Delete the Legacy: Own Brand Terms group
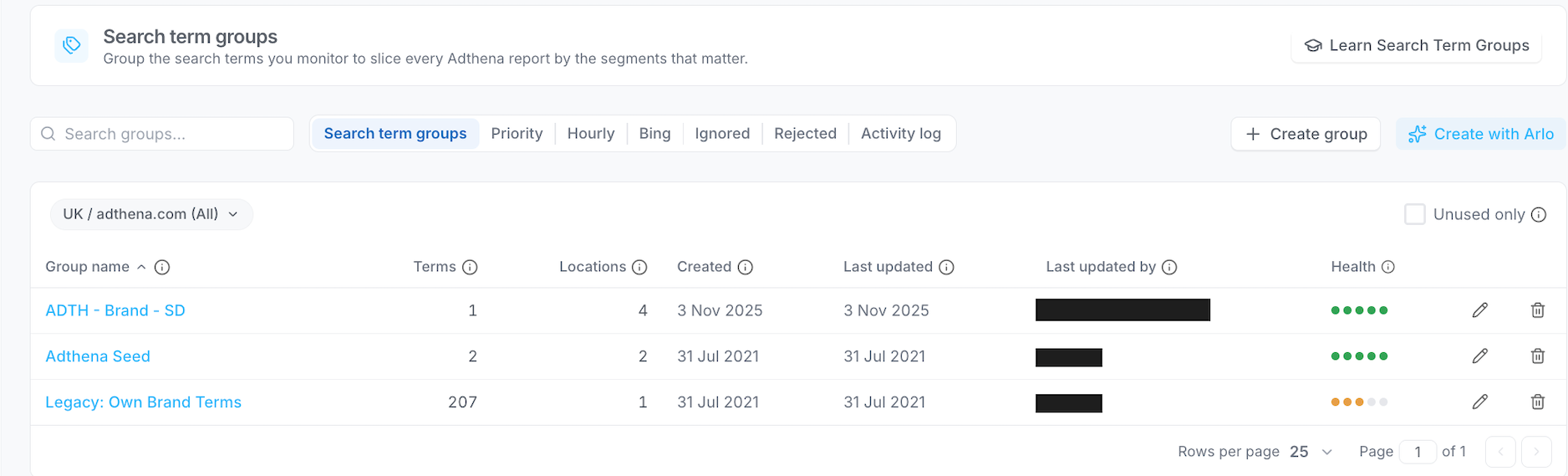1568x476 pixels. point(1537,402)
